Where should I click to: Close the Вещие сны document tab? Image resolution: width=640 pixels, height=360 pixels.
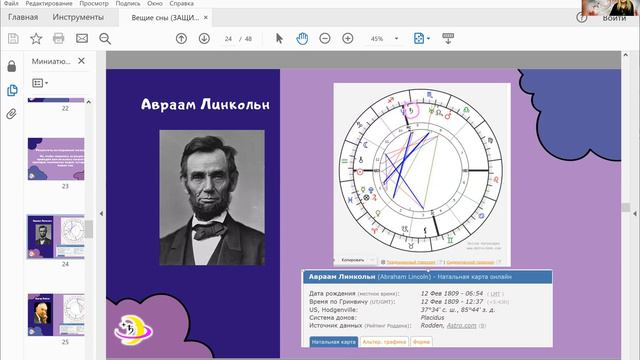coord(206,18)
